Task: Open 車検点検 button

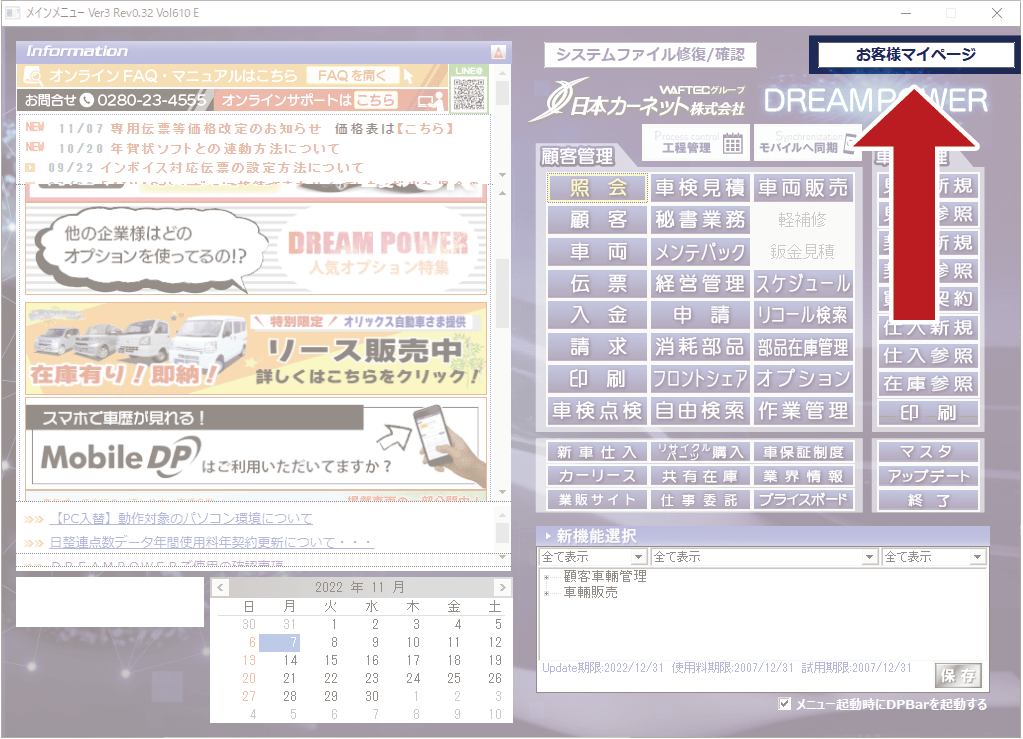Action: (x=598, y=411)
